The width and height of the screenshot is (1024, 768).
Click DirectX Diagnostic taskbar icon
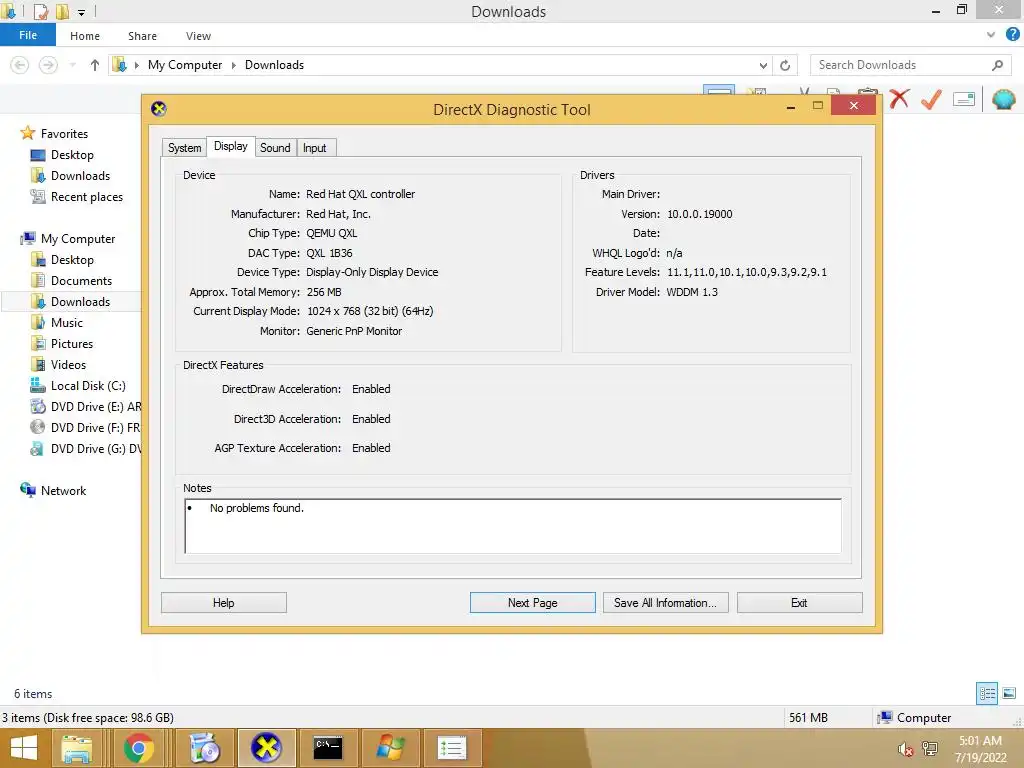point(266,748)
